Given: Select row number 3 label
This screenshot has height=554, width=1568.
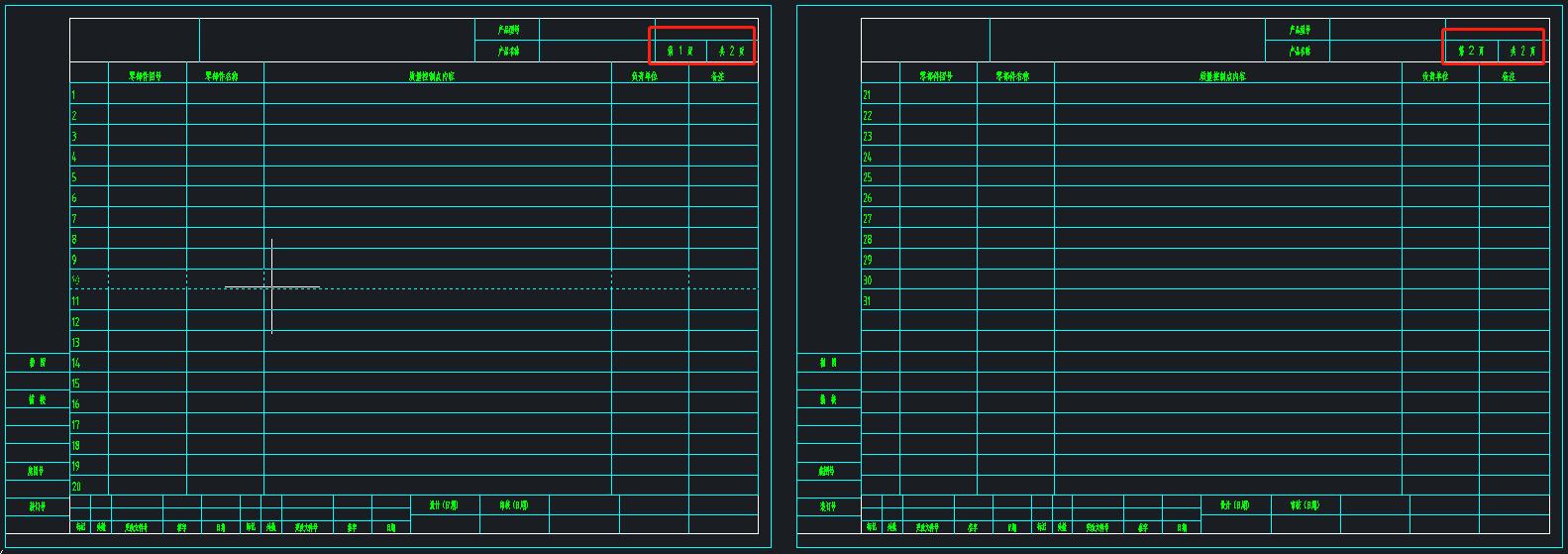Looking at the screenshot, I should [x=73, y=137].
